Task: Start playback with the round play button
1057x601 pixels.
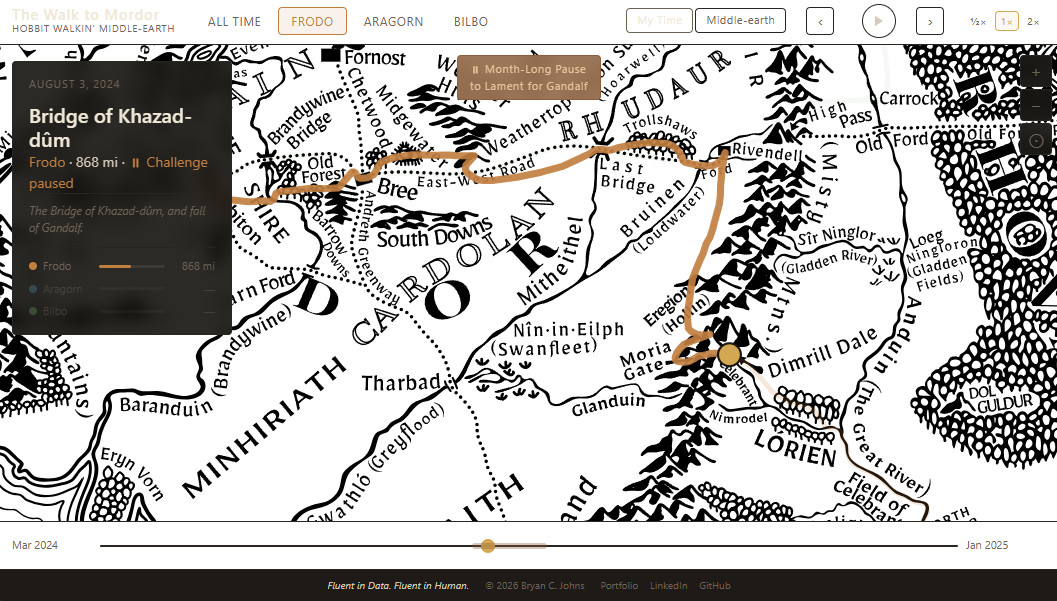Action: (x=878, y=21)
